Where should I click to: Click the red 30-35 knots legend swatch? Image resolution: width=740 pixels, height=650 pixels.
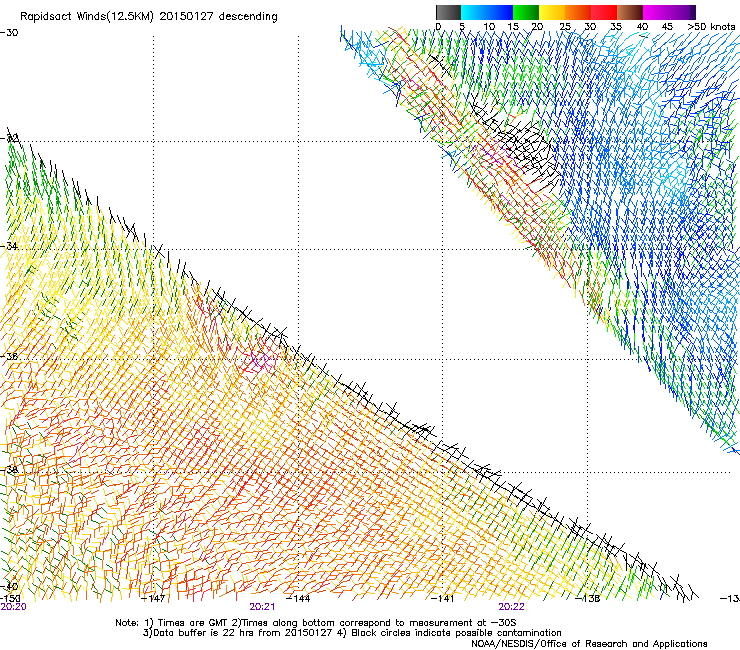604,12
